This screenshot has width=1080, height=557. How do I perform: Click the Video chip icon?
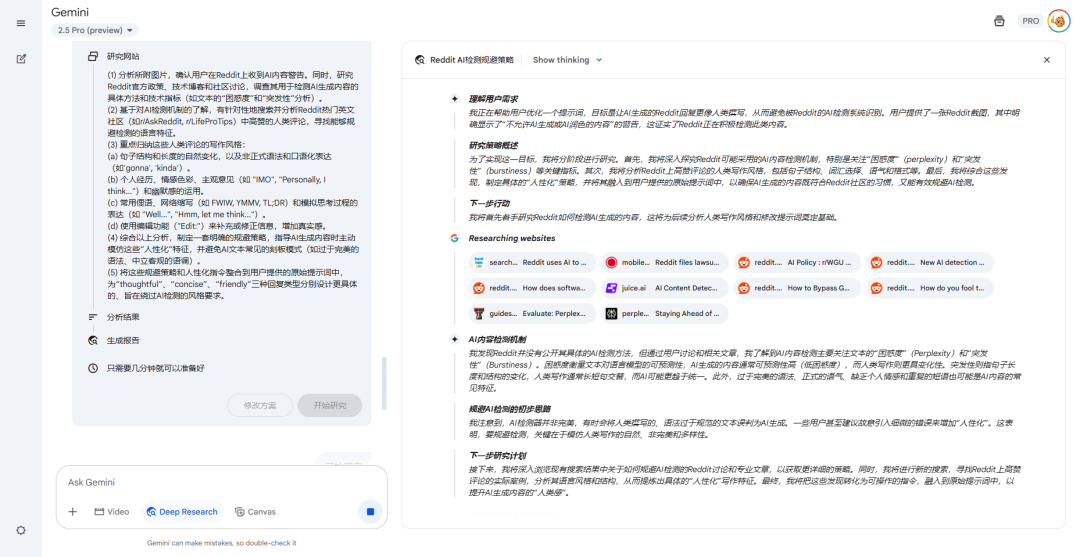pos(99,512)
